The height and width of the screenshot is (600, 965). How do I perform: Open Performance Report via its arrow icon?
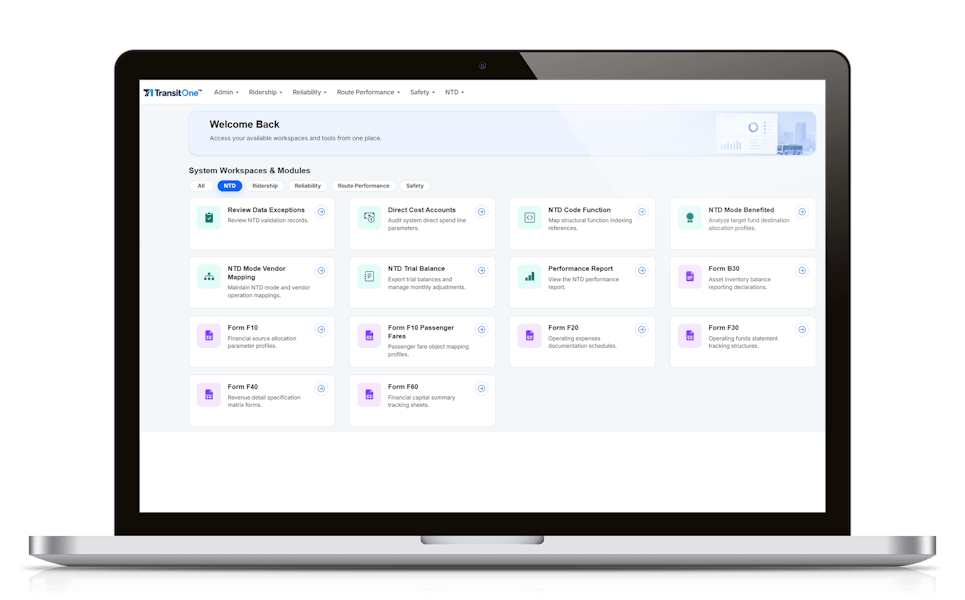click(x=642, y=270)
